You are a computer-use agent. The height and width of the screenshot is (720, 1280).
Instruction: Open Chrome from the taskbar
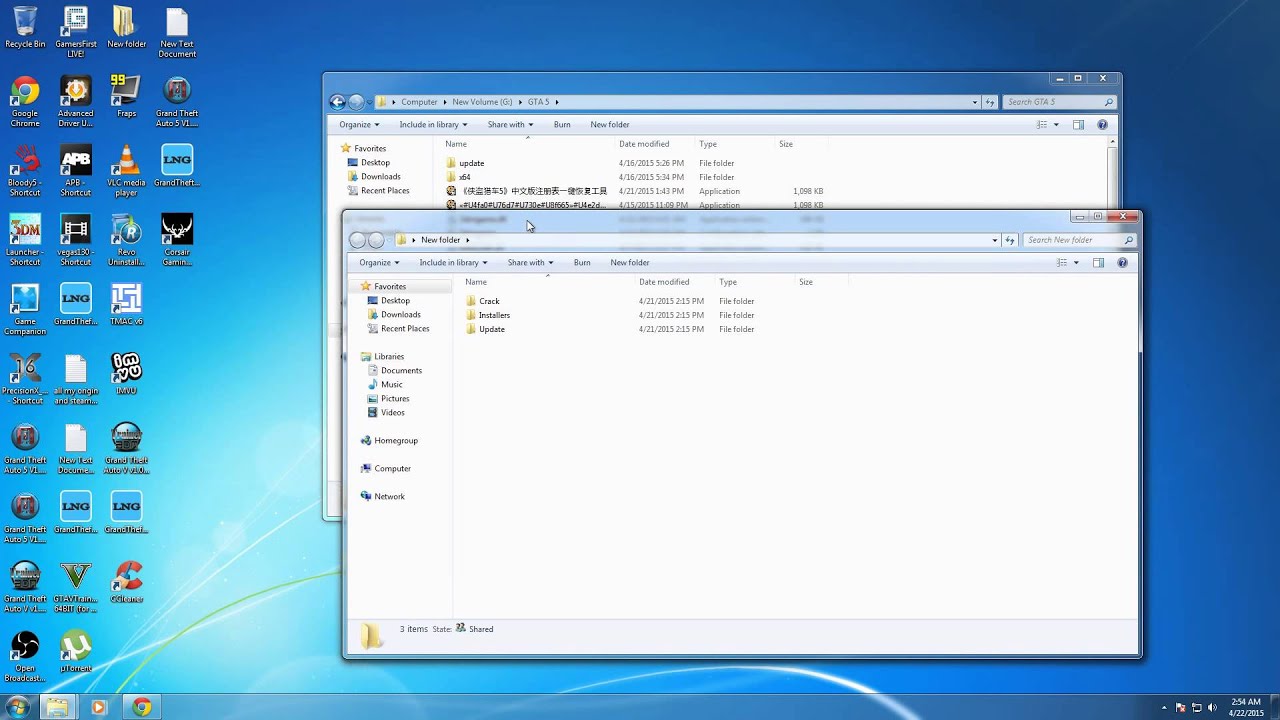tap(141, 707)
